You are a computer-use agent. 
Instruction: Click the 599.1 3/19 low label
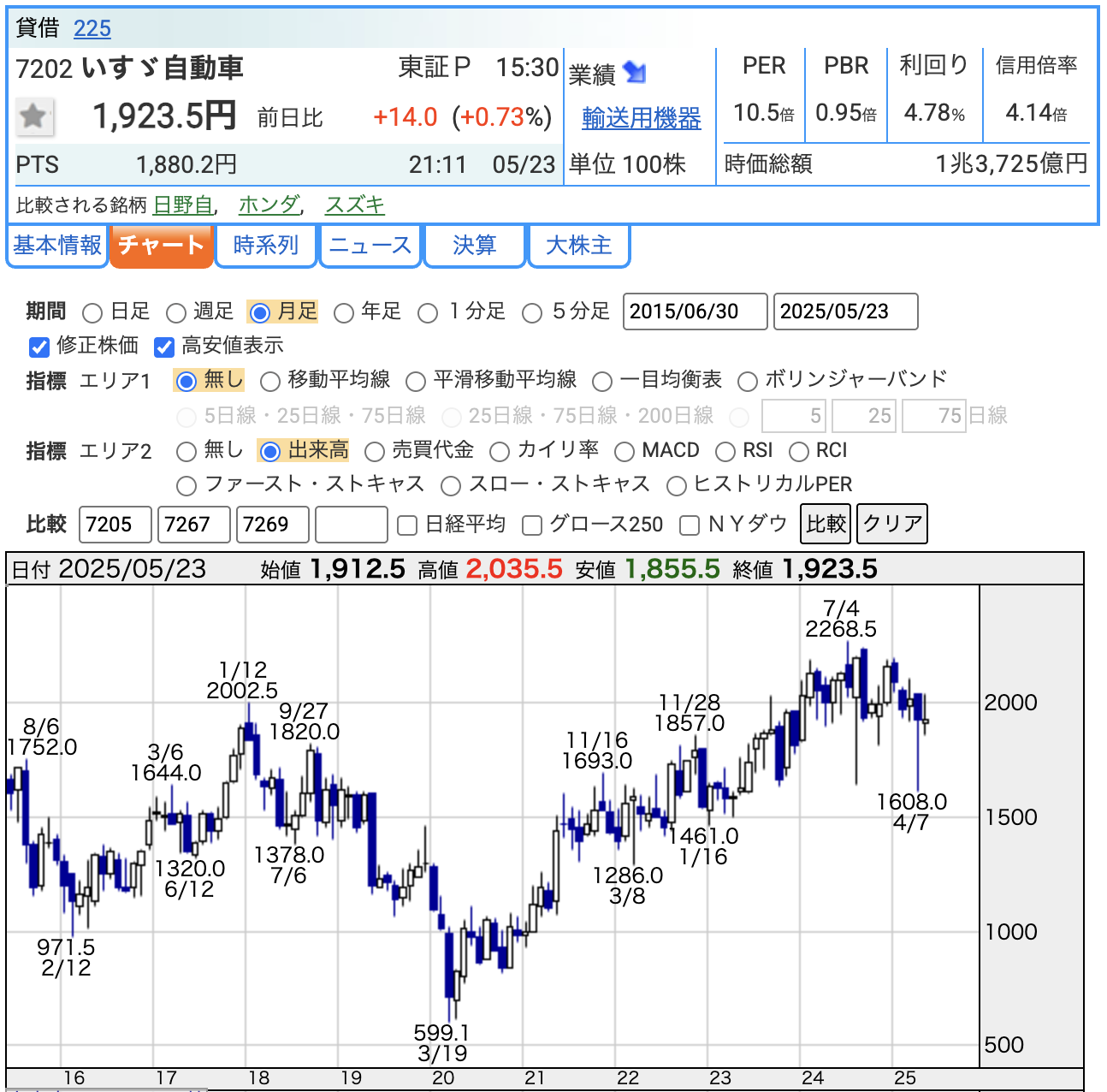(441, 1043)
